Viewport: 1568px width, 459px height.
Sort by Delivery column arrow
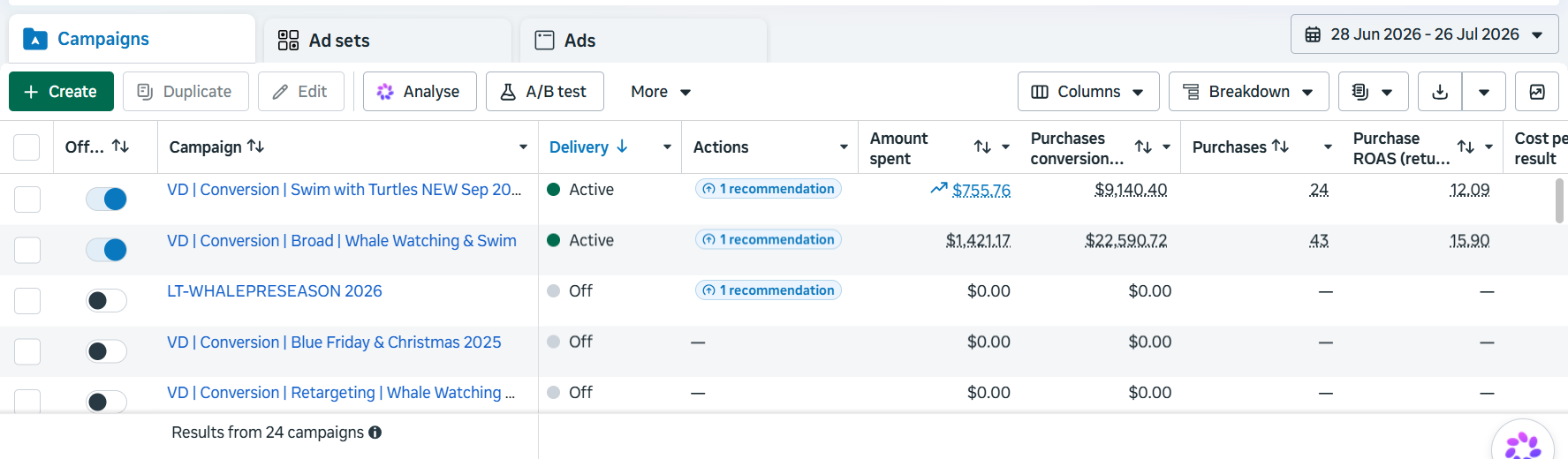click(622, 147)
